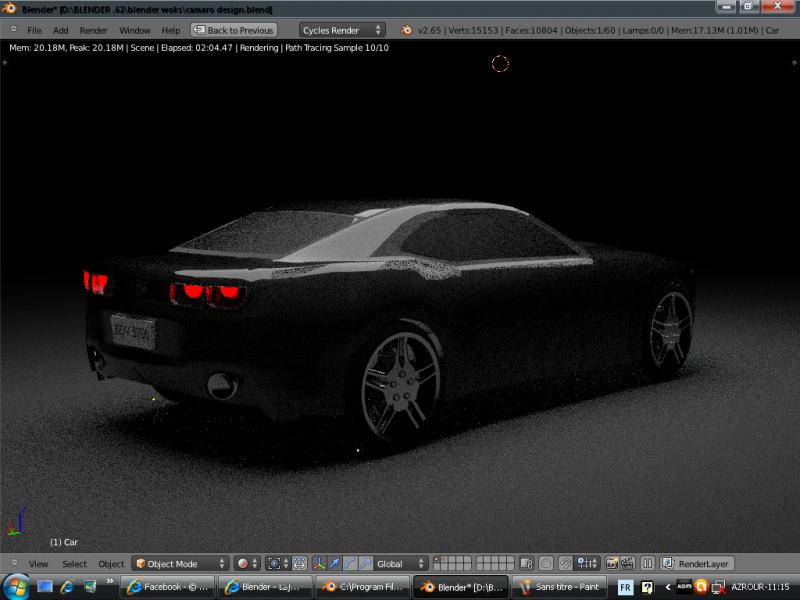Toggle proportional editing circle icon
The image size is (800, 600).
545,563
